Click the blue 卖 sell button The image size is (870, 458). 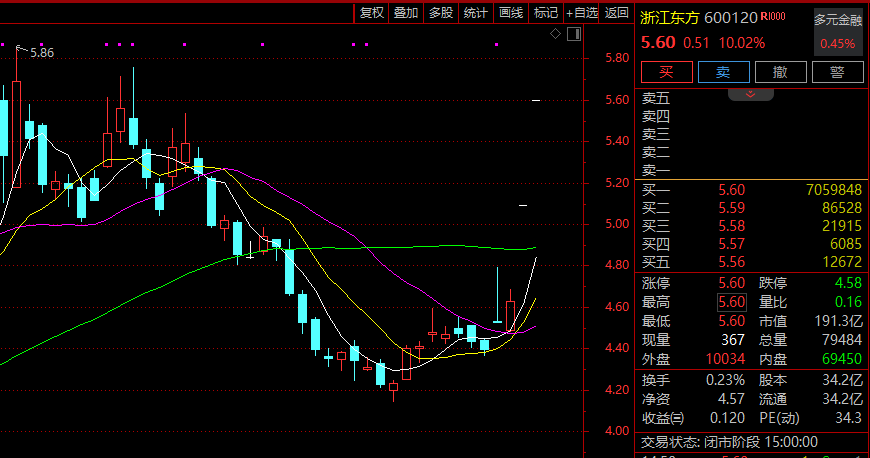pos(724,72)
